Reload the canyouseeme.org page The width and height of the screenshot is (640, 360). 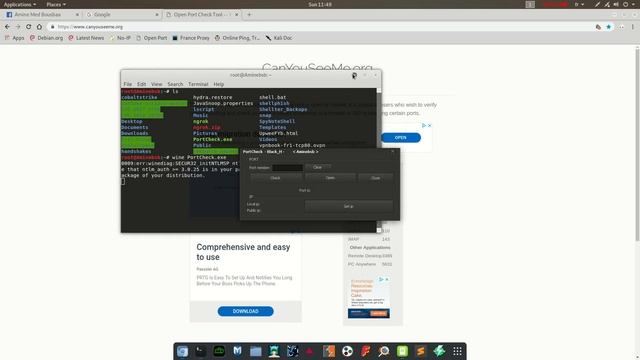point(29,27)
